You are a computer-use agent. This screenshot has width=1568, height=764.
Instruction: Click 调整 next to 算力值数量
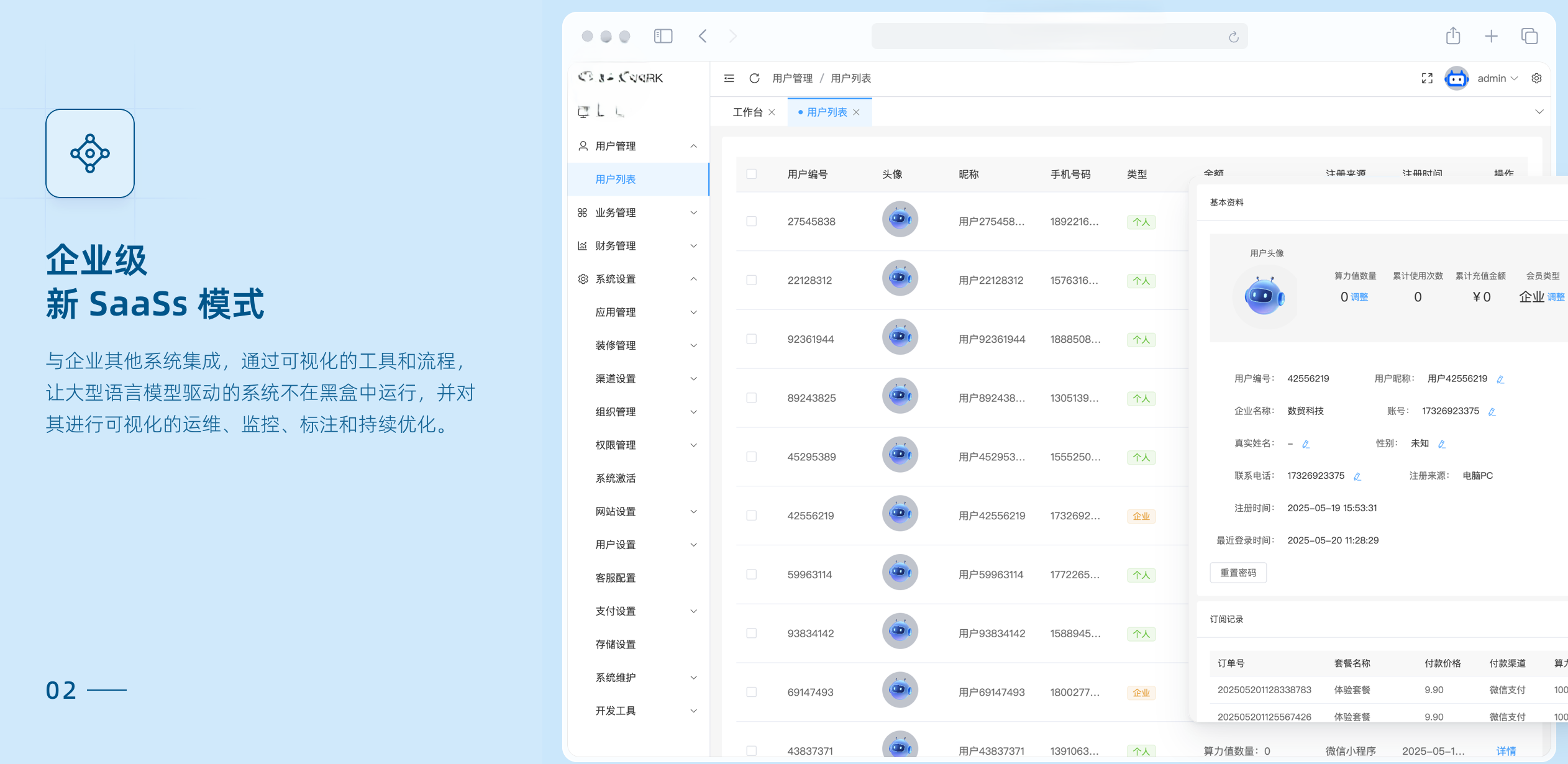(x=1359, y=297)
